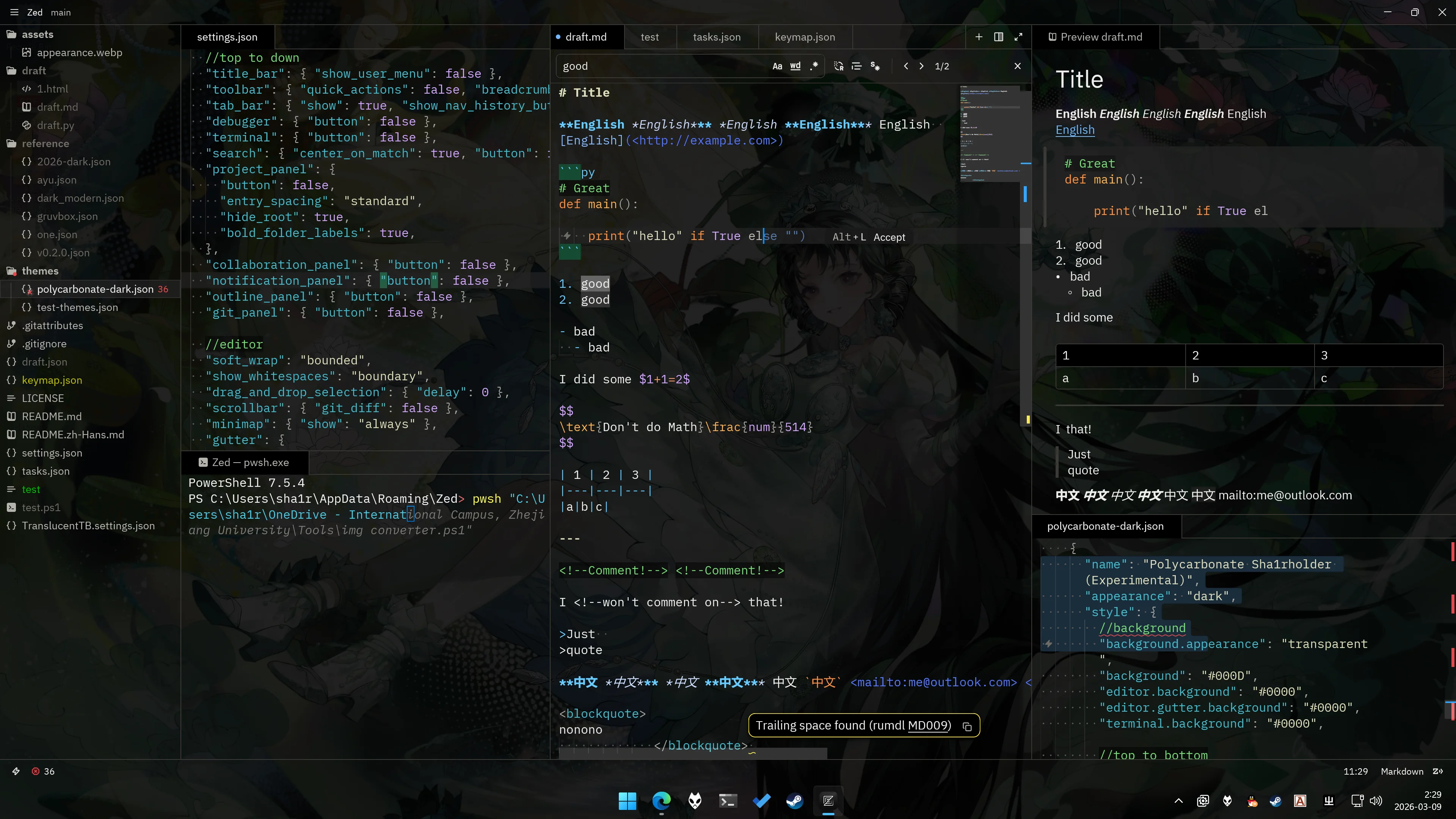Click the select all matches icon
The width and height of the screenshot is (1456, 819).
click(x=875, y=66)
